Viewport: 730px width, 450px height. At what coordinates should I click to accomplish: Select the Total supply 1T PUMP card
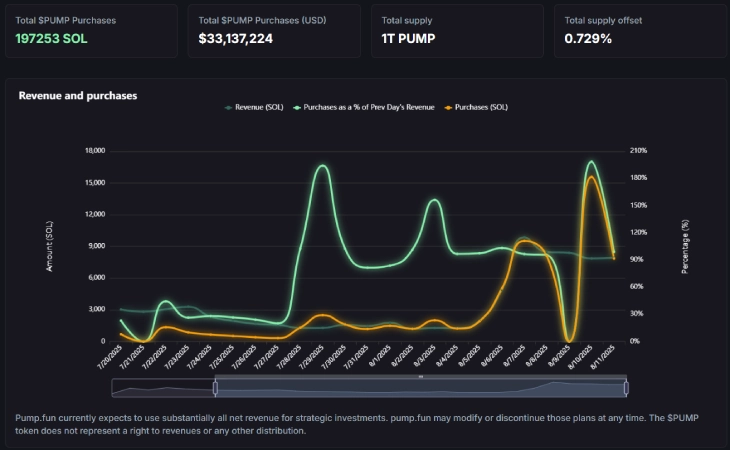[457, 30]
